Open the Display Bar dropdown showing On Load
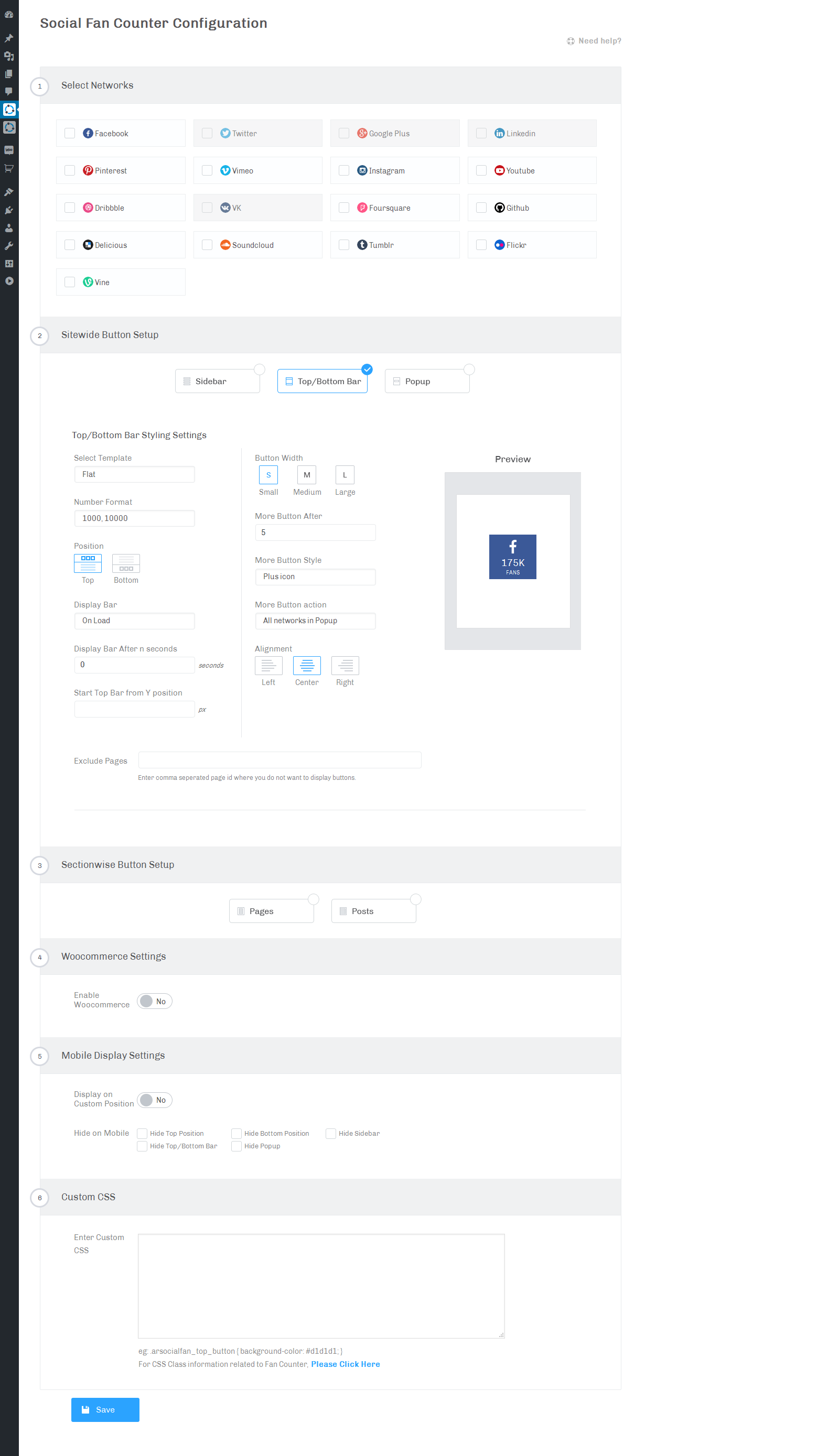The width and height of the screenshot is (839, 1456). coord(134,621)
